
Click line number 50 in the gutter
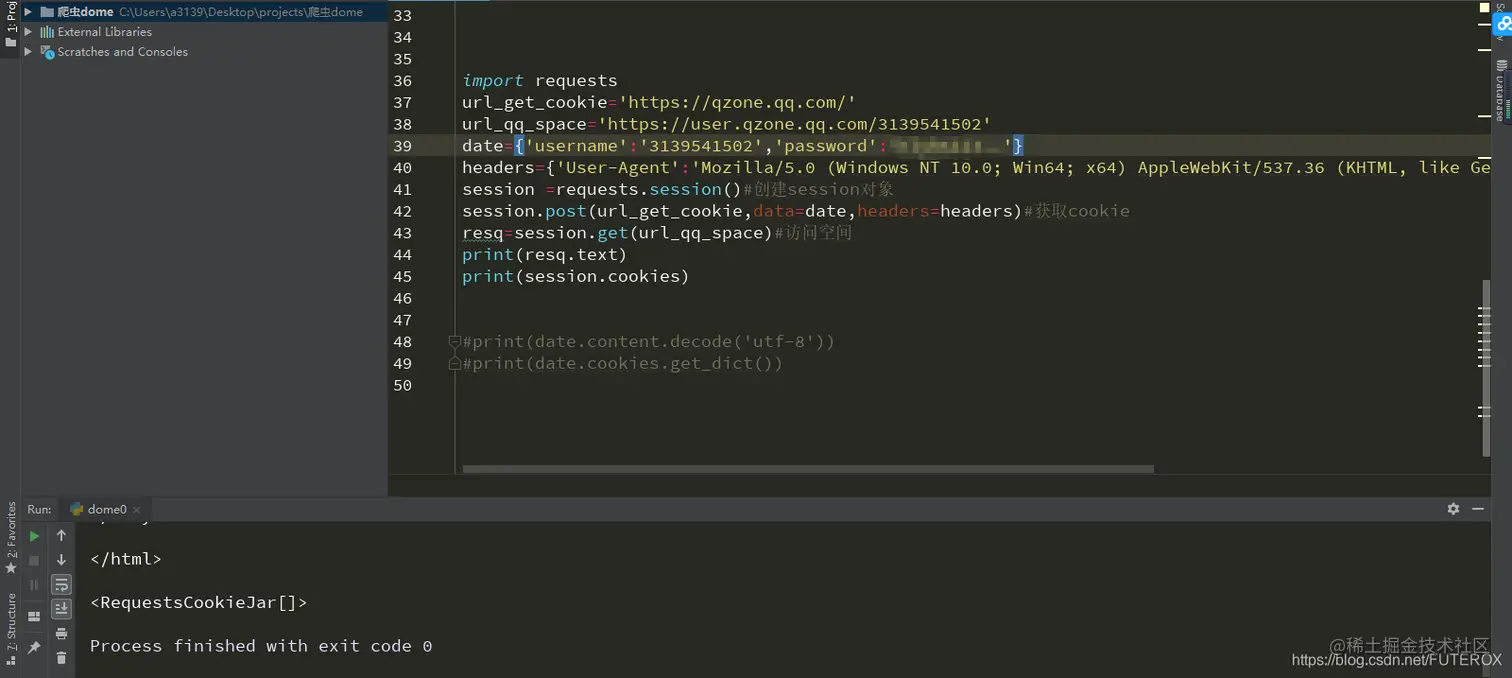[402, 386]
